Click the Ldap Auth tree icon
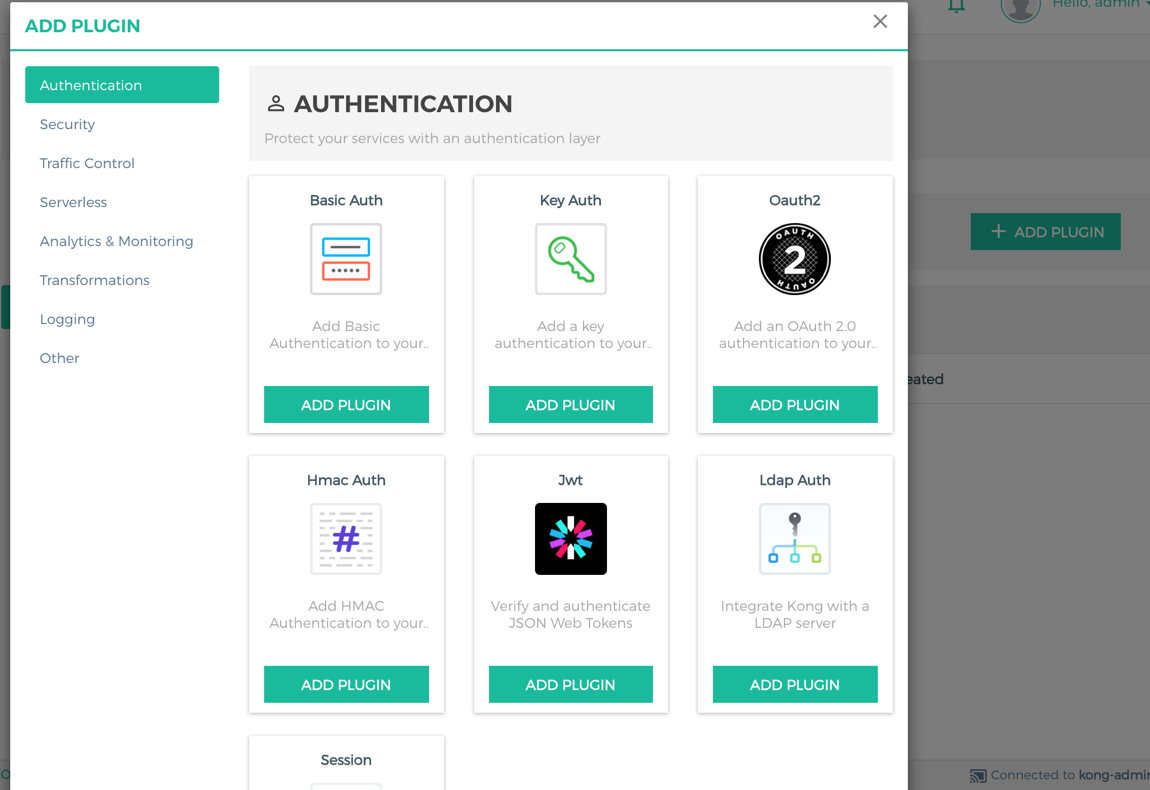The width and height of the screenshot is (1150, 790). pyautogui.click(x=795, y=539)
